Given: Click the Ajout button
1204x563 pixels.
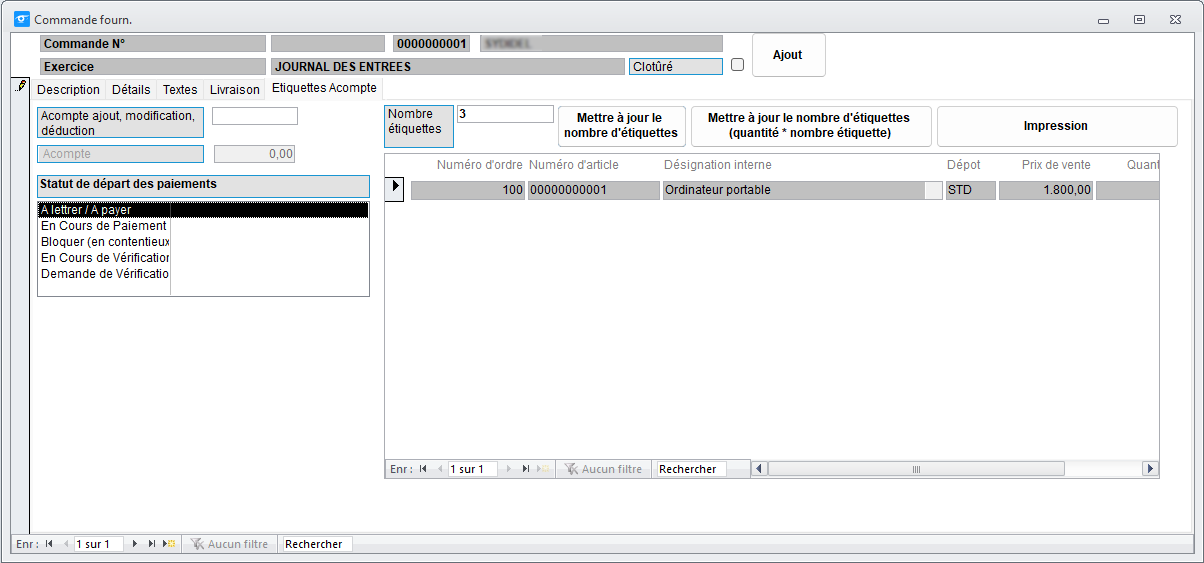Looking at the screenshot, I should tap(788, 55).
